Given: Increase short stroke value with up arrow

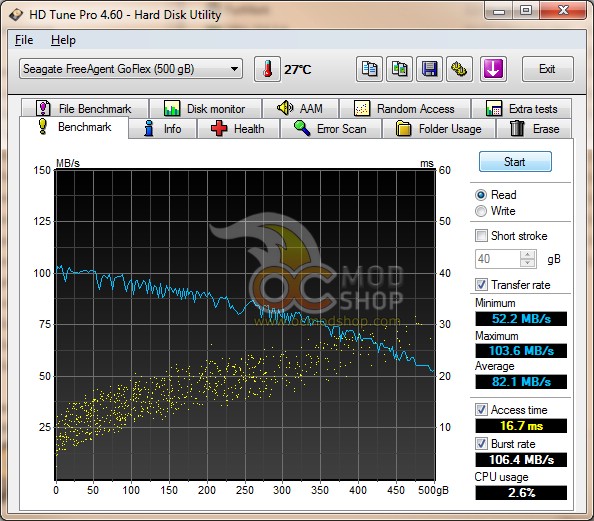Looking at the screenshot, I should 528,255.
